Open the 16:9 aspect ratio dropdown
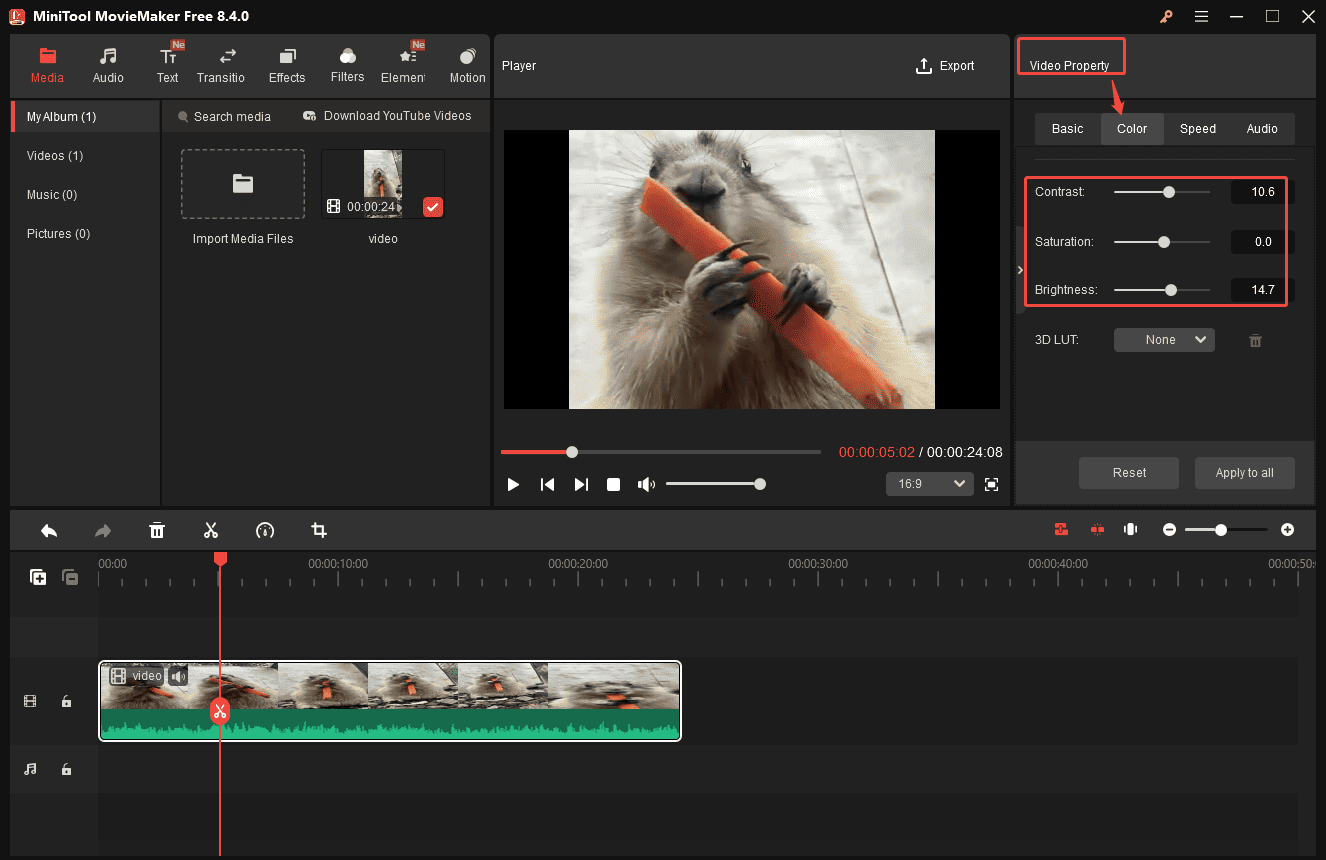Screen dimensions: 1326x860 [x=929, y=483]
